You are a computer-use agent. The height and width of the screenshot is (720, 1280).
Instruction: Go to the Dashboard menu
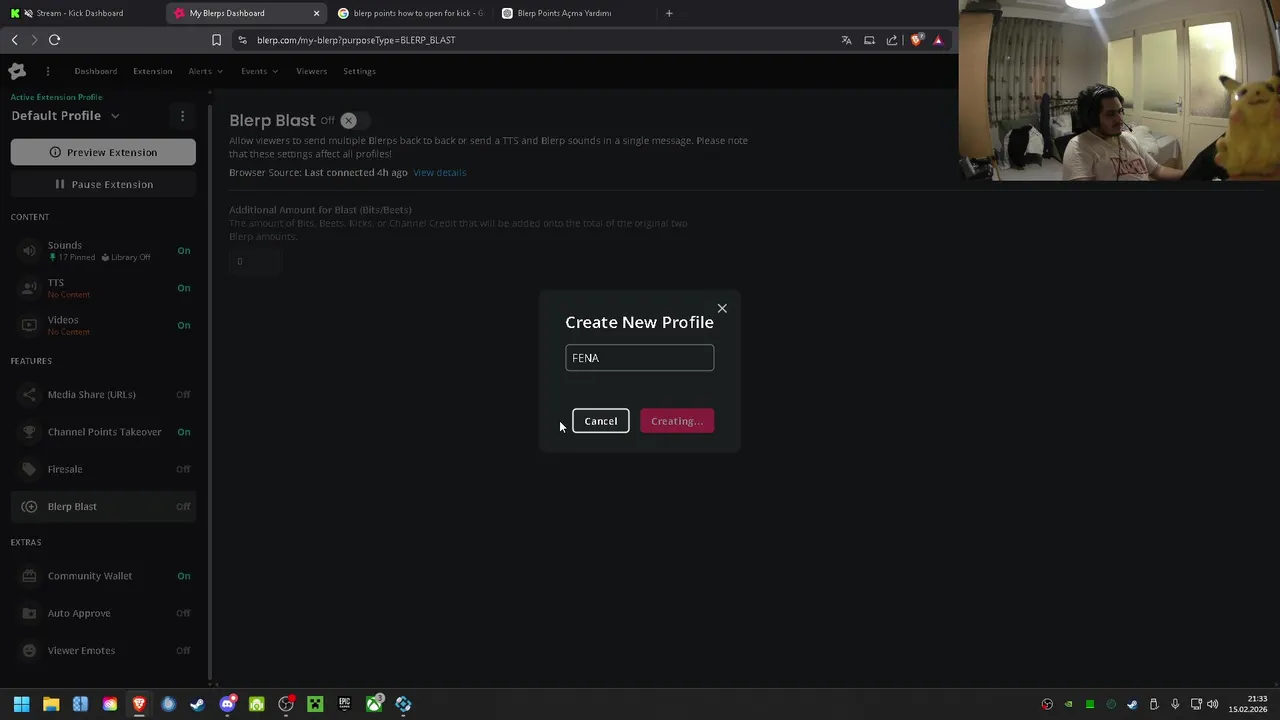click(95, 71)
